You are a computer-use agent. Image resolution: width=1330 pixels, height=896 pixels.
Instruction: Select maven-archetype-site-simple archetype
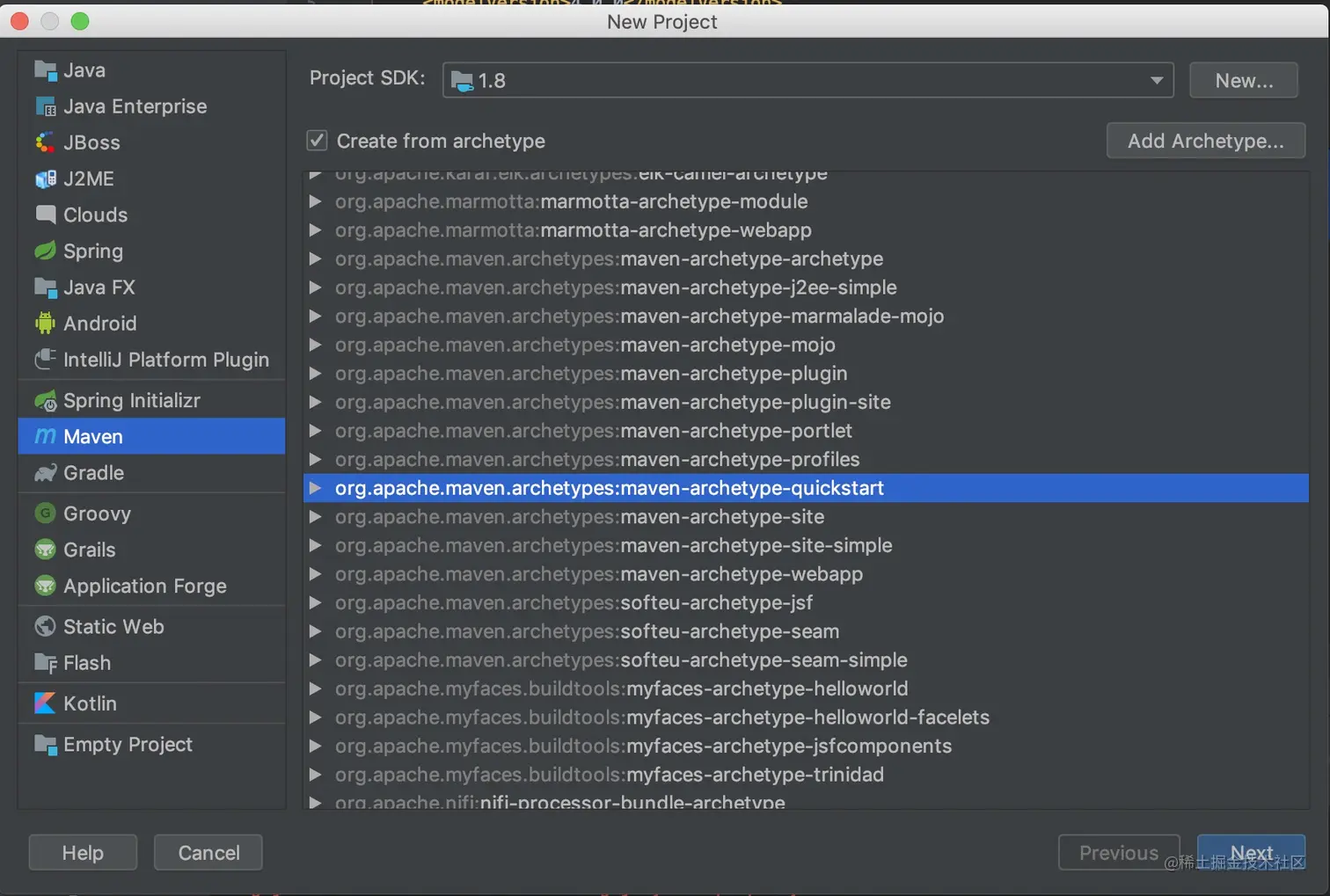(x=806, y=545)
